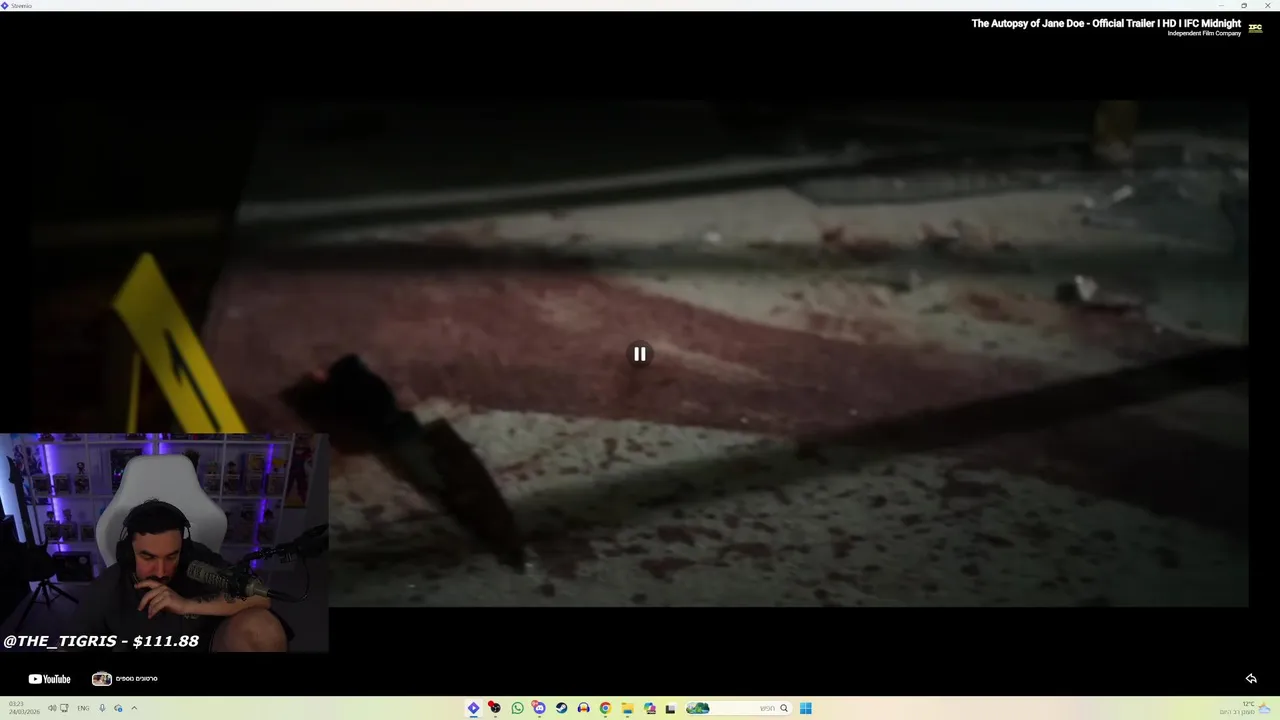
Task: Click the network display tray icon
Action: click(x=64, y=708)
